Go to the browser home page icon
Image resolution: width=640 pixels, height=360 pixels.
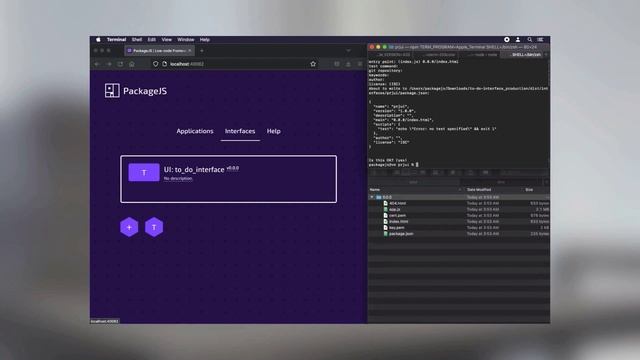[132, 64]
